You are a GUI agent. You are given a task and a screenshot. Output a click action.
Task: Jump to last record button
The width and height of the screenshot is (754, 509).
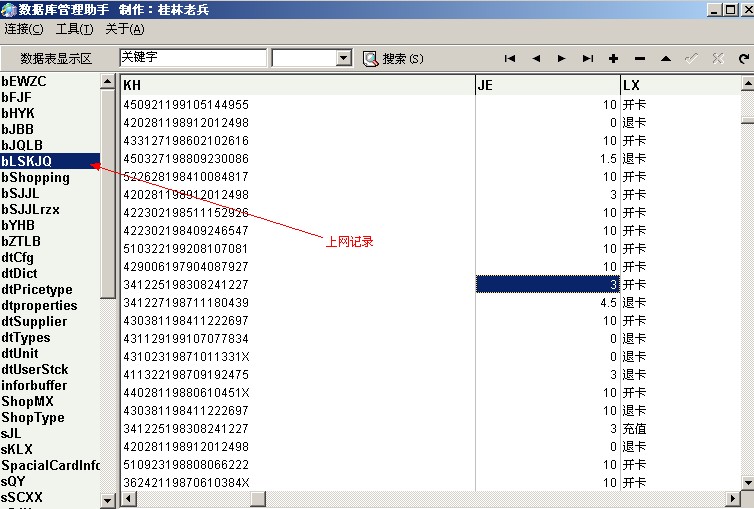(x=588, y=59)
